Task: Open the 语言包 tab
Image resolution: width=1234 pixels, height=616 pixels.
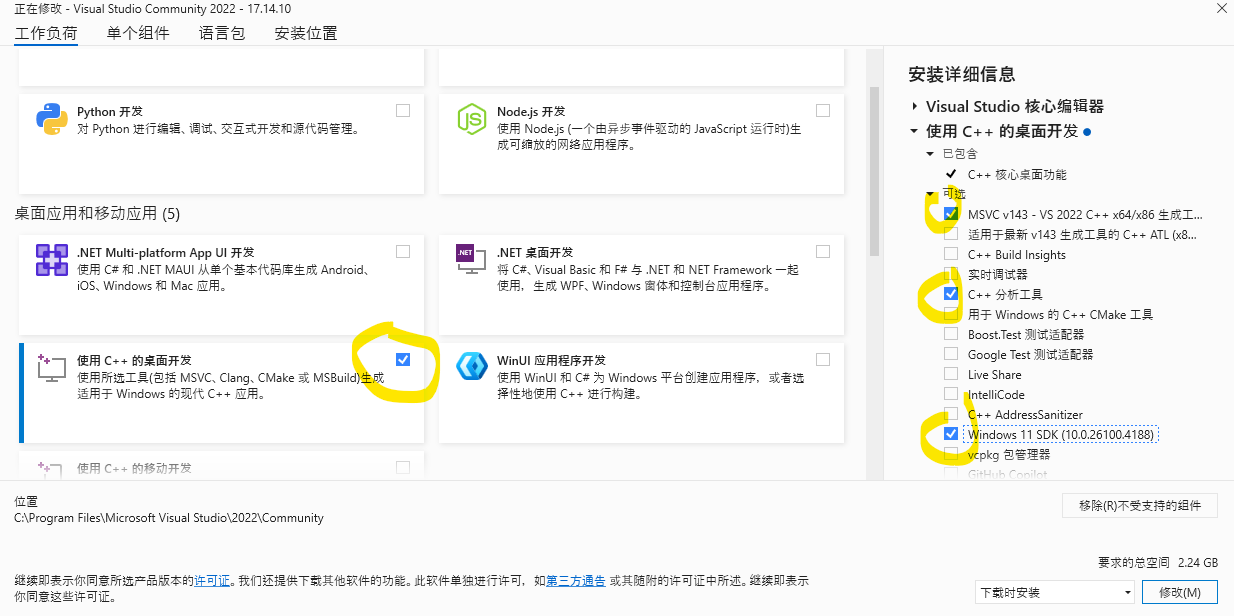Action: 222,33
